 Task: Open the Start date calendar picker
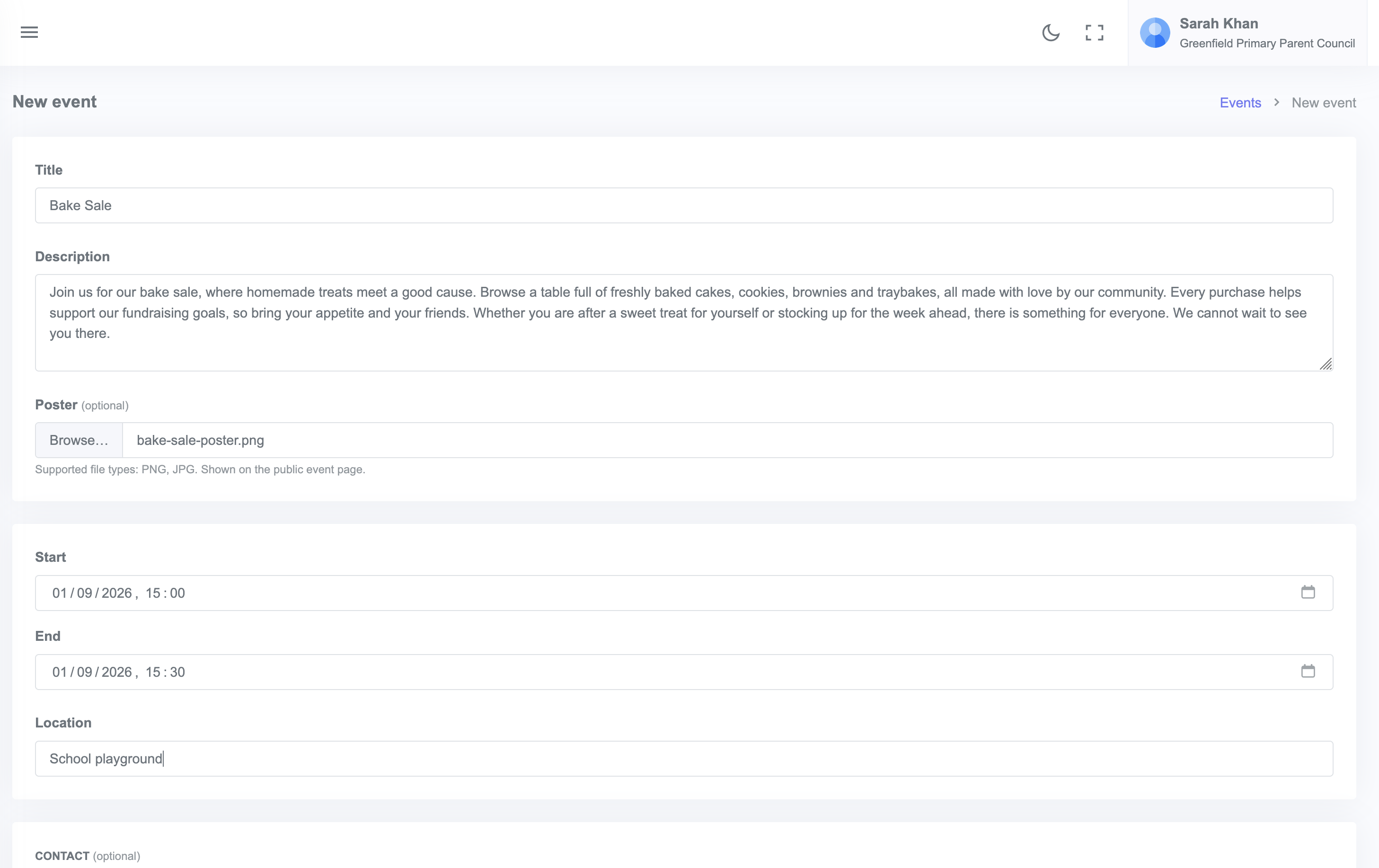(1308, 592)
